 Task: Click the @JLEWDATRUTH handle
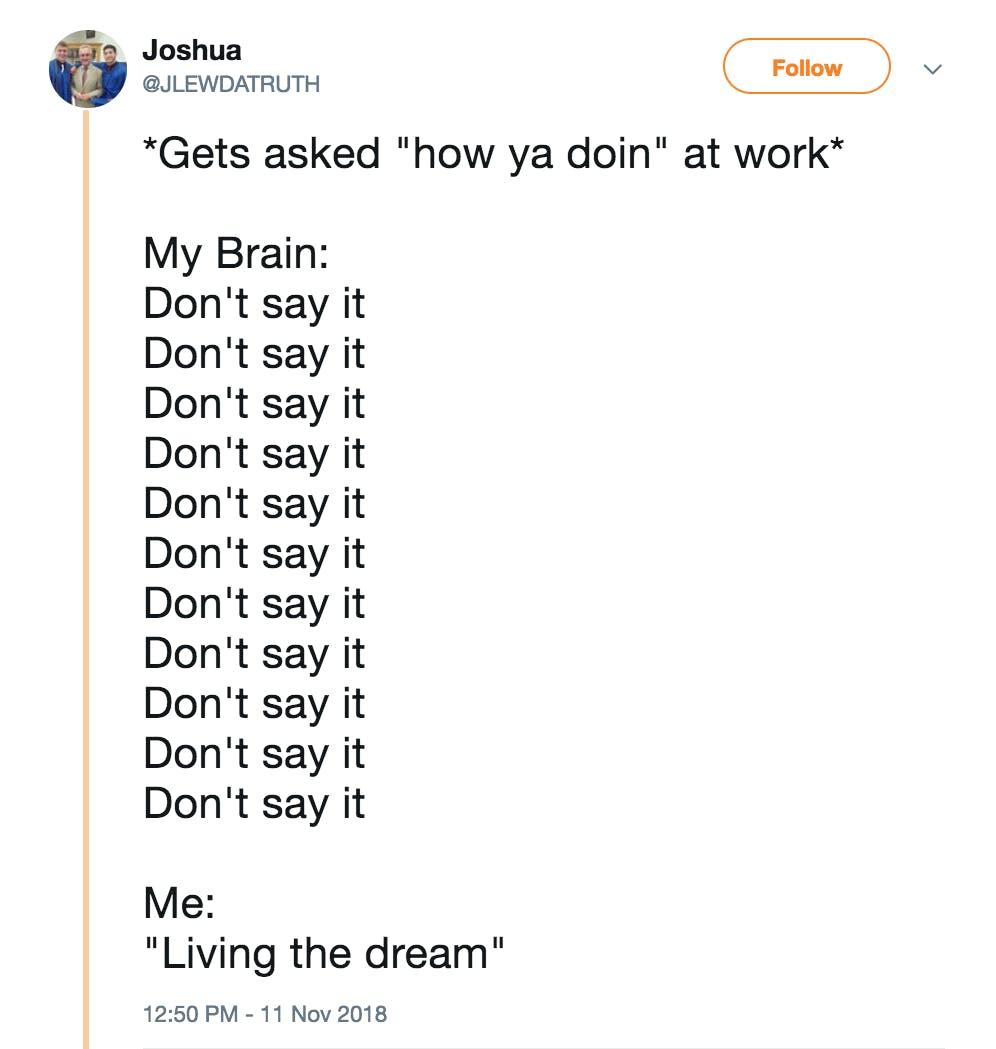[x=232, y=84]
